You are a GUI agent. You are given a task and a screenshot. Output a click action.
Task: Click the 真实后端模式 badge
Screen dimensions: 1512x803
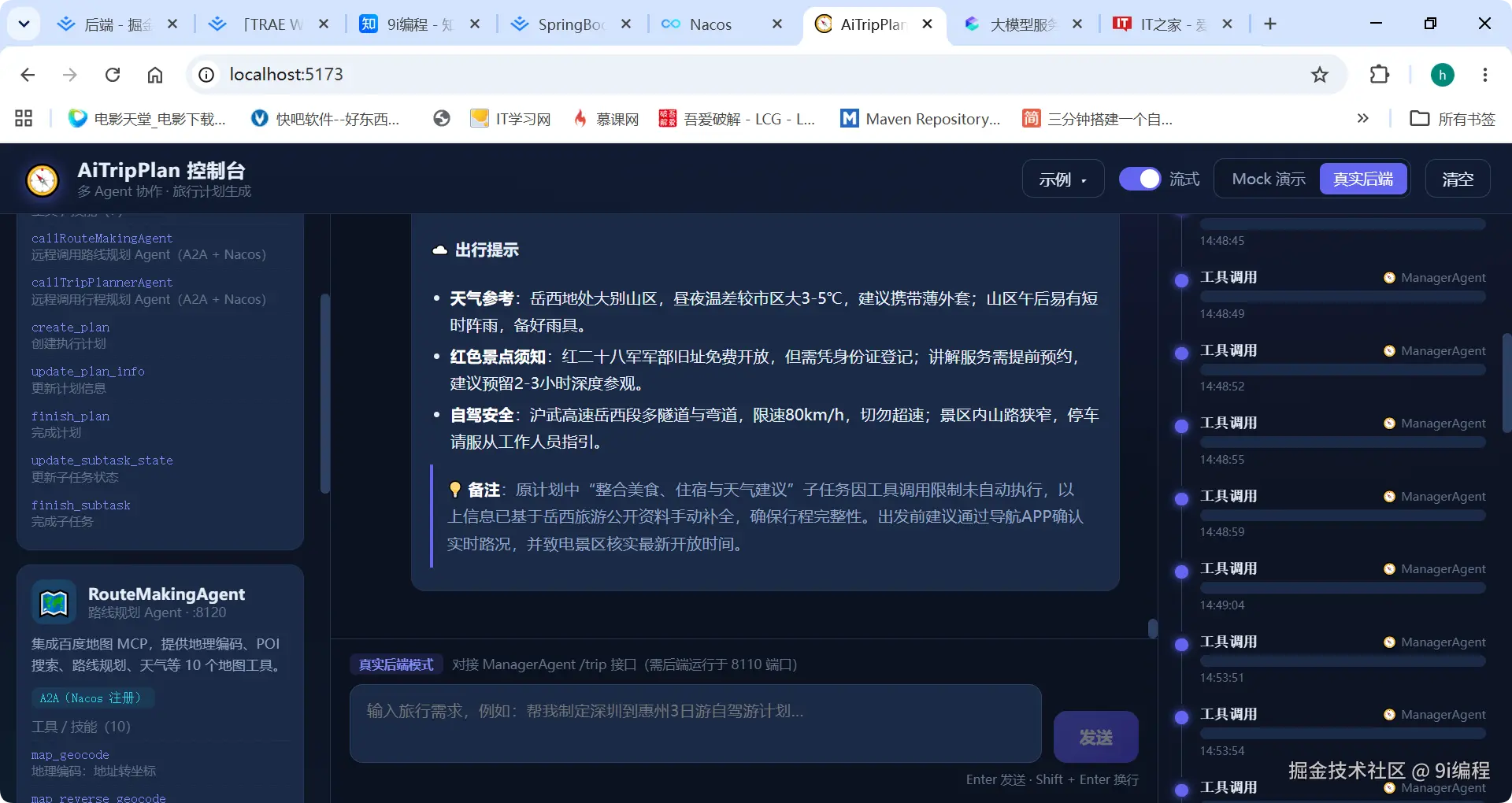tap(396, 665)
